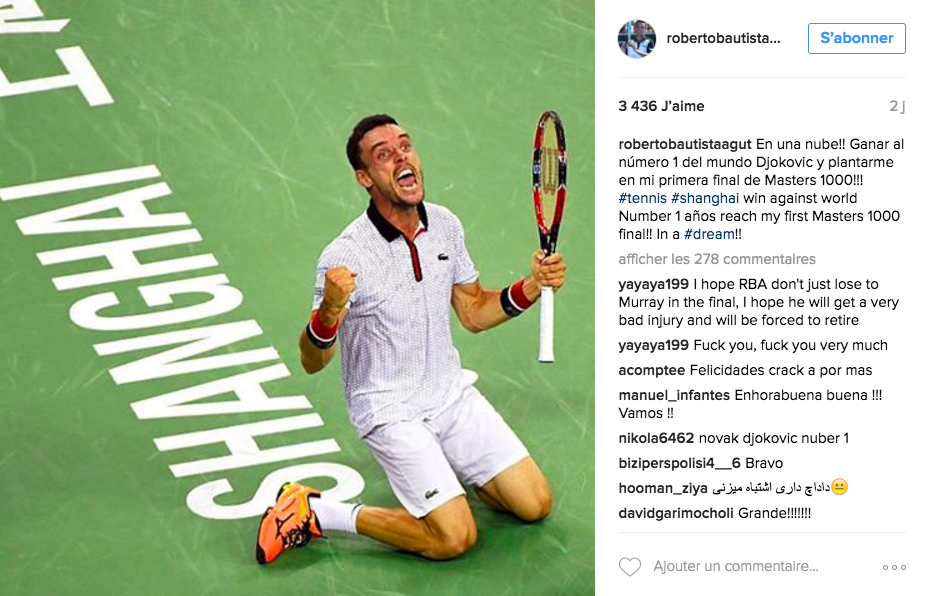
Task: Like the post with heart icon
Action: click(629, 567)
